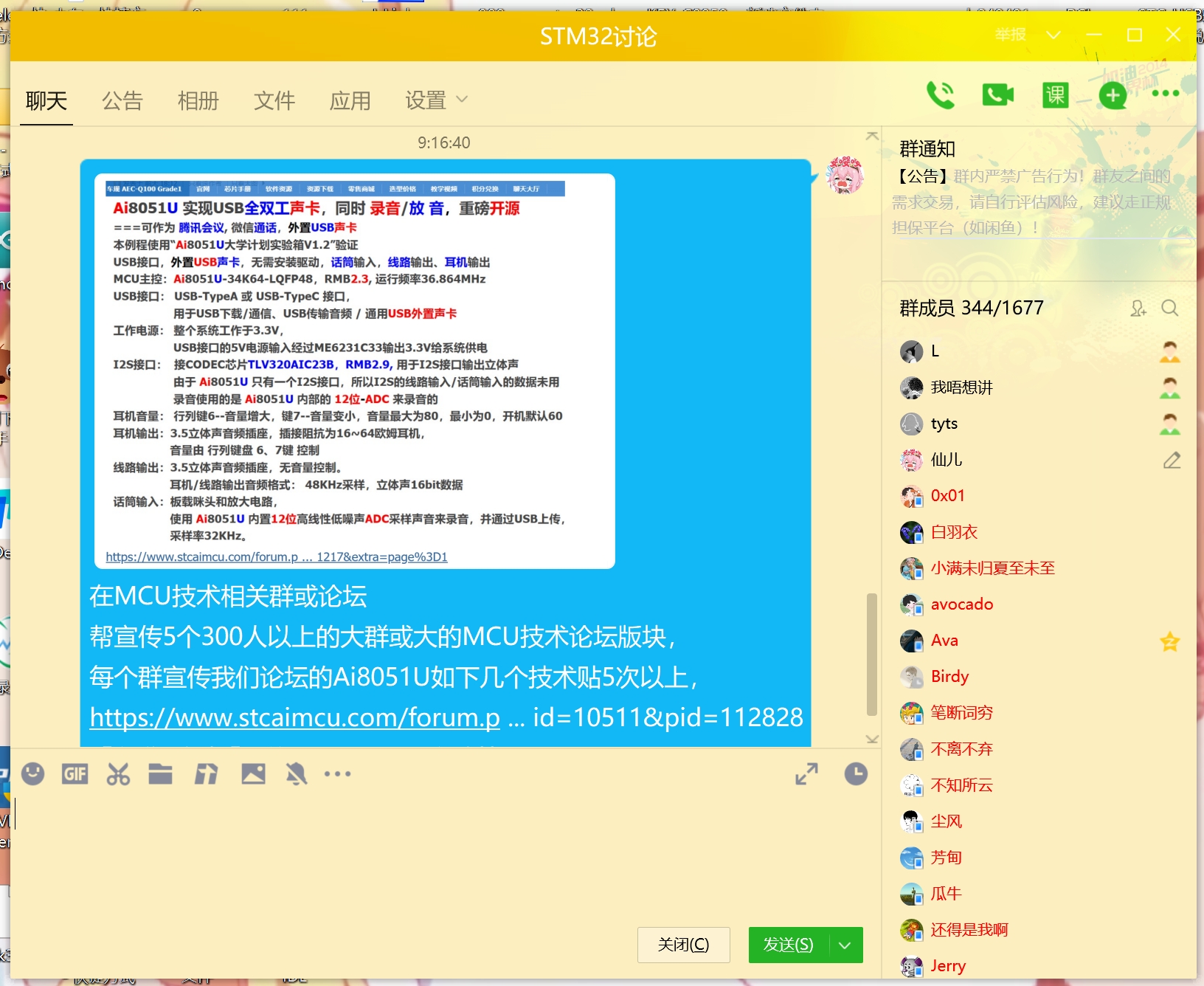This screenshot has height=986, width=1204.
Task: Click the green plus add-app icon
Action: tap(1113, 94)
